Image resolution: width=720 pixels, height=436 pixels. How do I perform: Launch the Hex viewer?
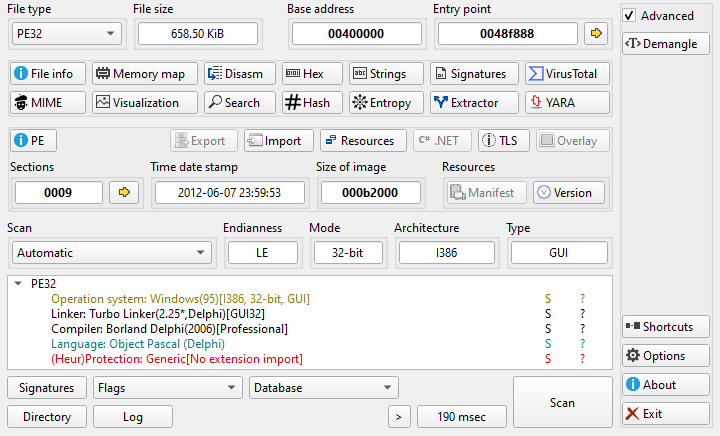(x=306, y=74)
